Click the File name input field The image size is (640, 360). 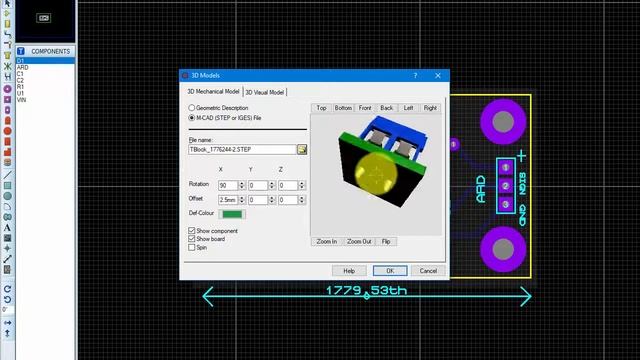click(x=242, y=149)
